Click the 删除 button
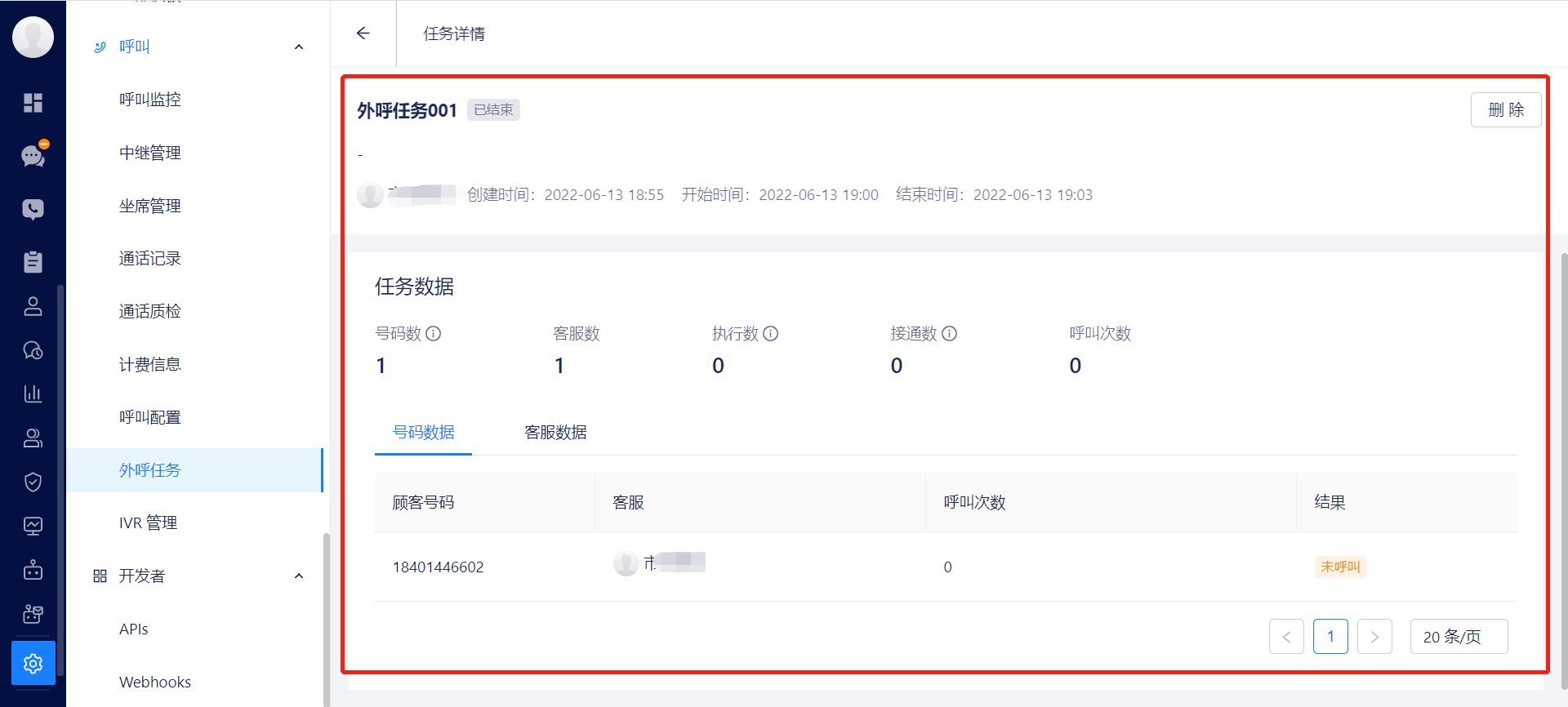The image size is (1568, 707). [1506, 109]
